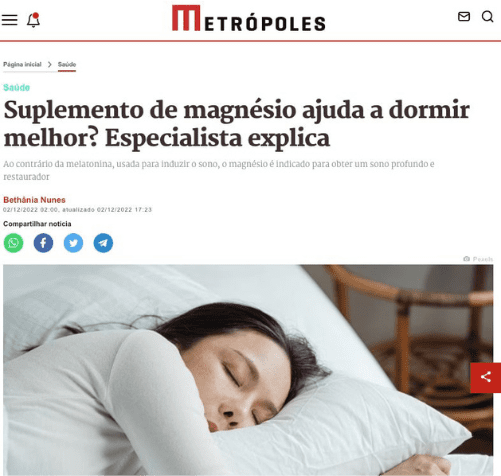The height and width of the screenshot is (476, 501).
Task: Click the article subtitle about melatonina
Action: click(x=219, y=170)
